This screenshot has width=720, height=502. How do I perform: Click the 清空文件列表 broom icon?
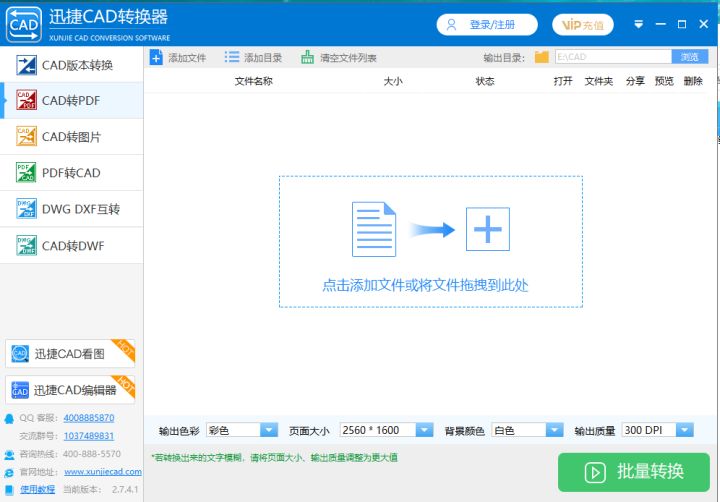point(308,57)
